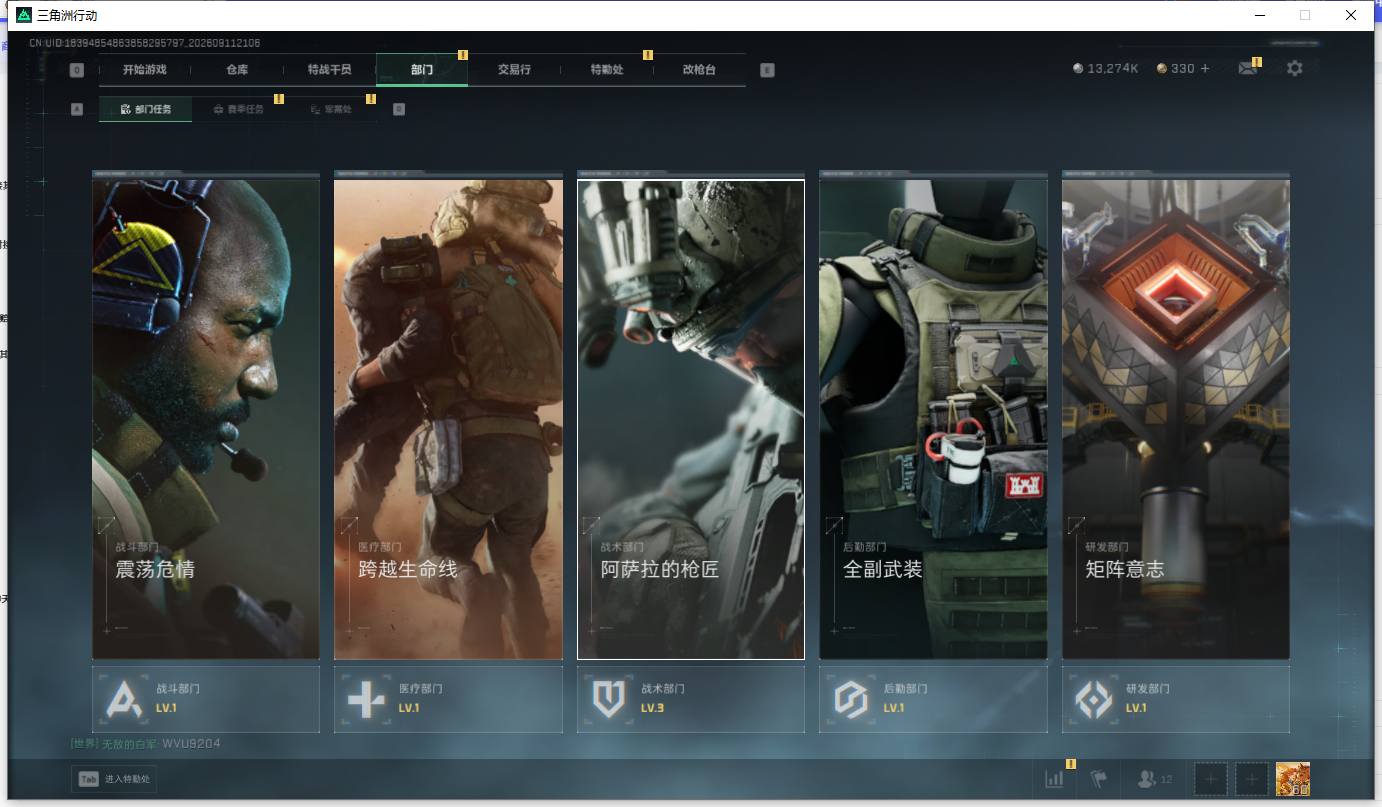Select the 部门任务 sub-tab
Image resolution: width=1382 pixels, height=807 pixels.
[145, 109]
